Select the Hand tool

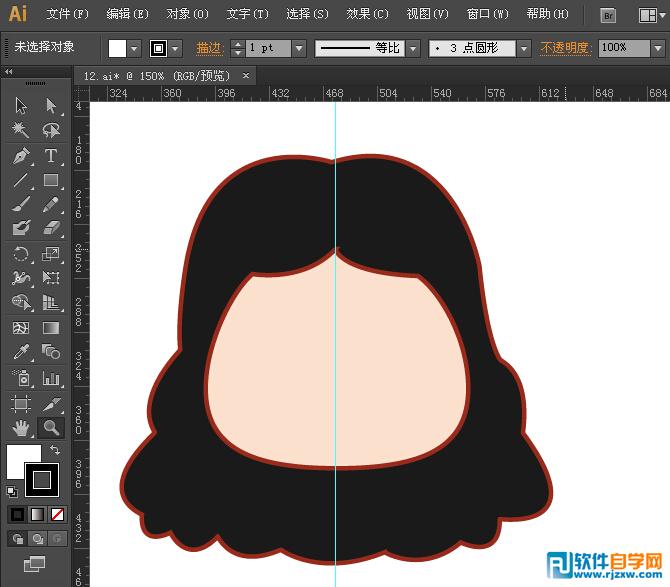point(21,428)
